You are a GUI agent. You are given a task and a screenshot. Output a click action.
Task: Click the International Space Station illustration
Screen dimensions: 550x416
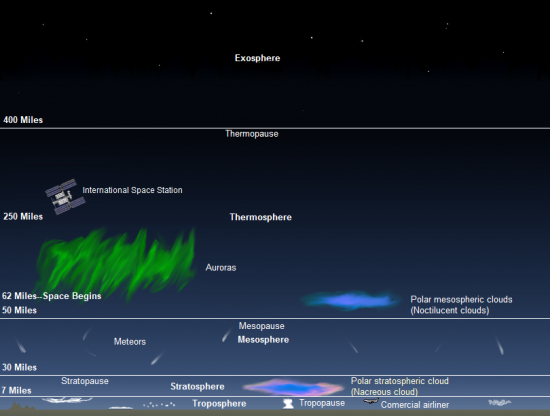(65, 196)
